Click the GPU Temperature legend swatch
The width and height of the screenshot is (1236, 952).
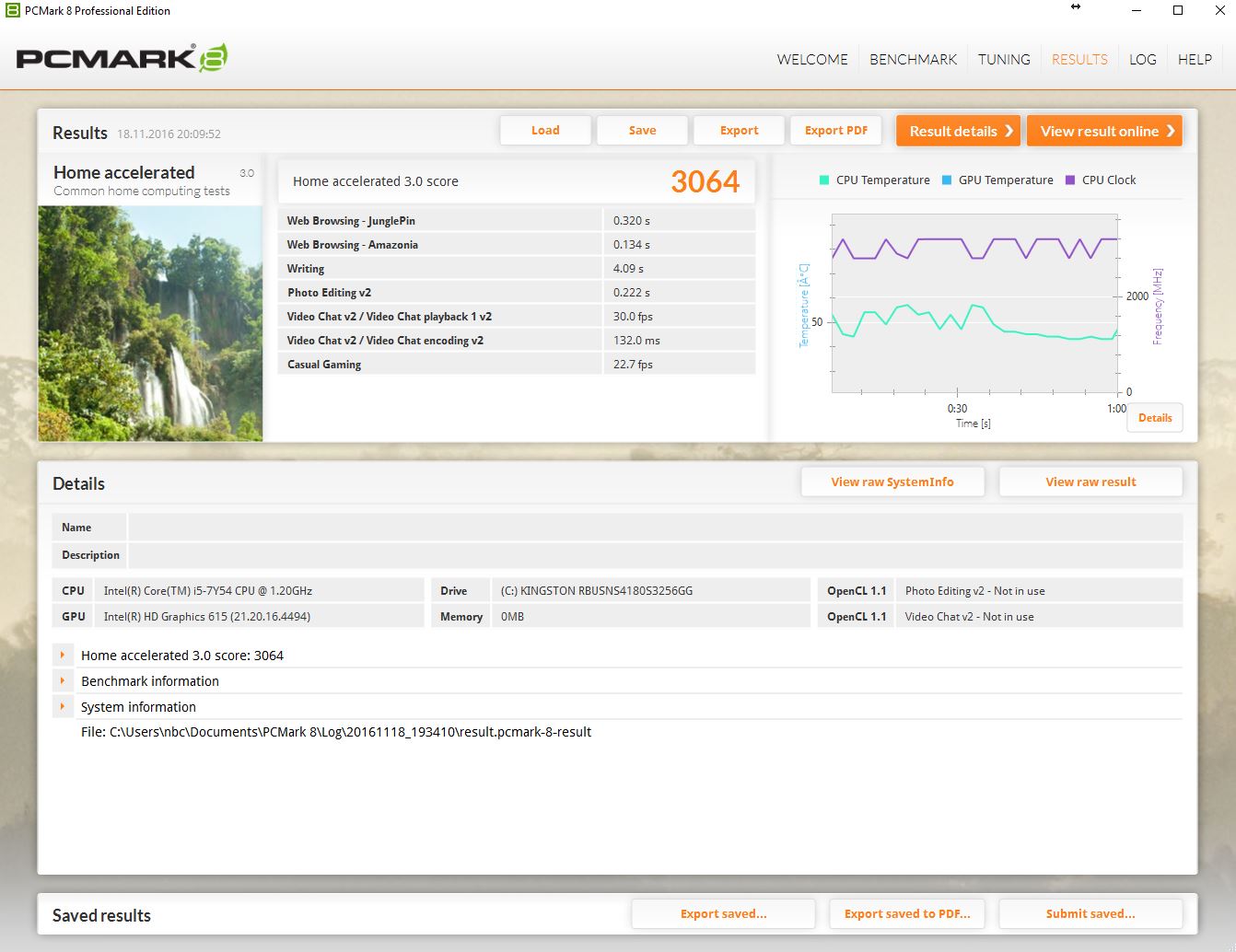click(x=947, y=180)
